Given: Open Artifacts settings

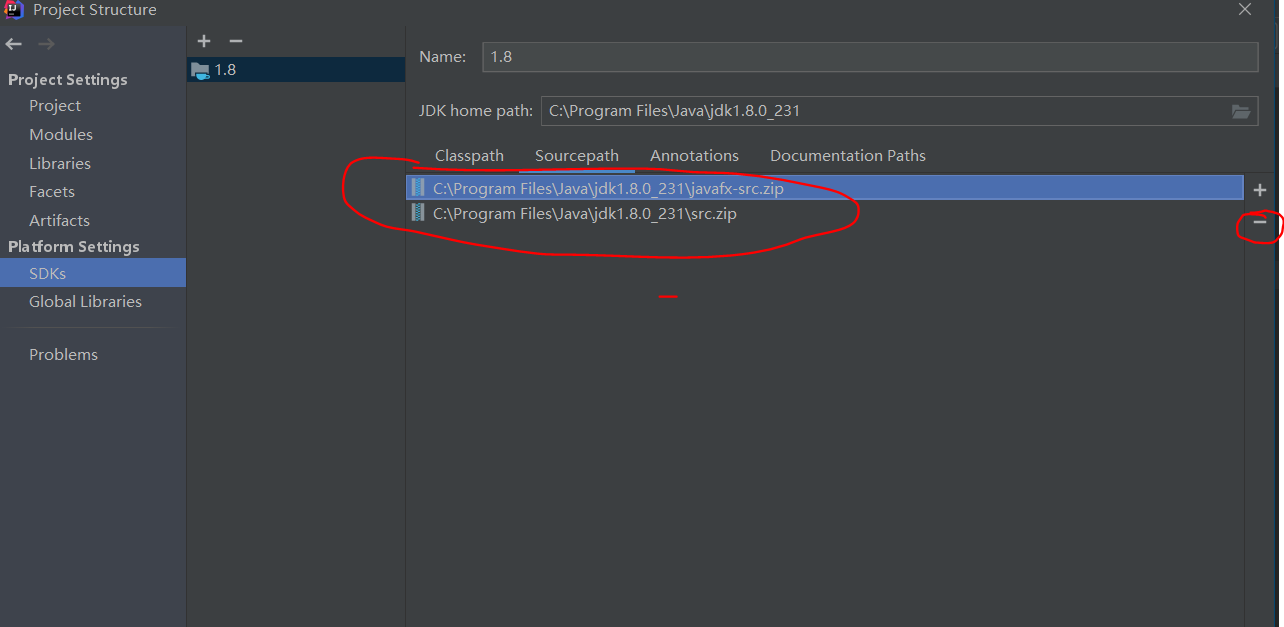Looking at the screenshot, I should 60,221.
